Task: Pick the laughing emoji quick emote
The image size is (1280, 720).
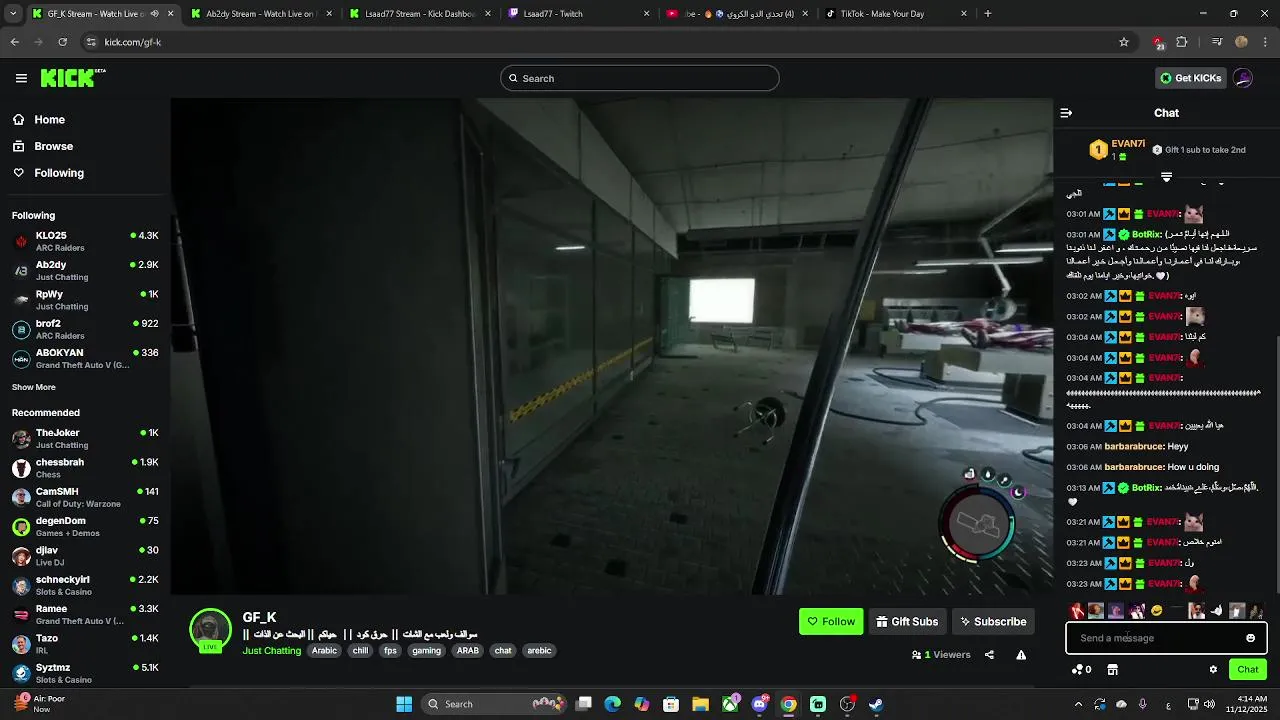Action: (1156, 611)
